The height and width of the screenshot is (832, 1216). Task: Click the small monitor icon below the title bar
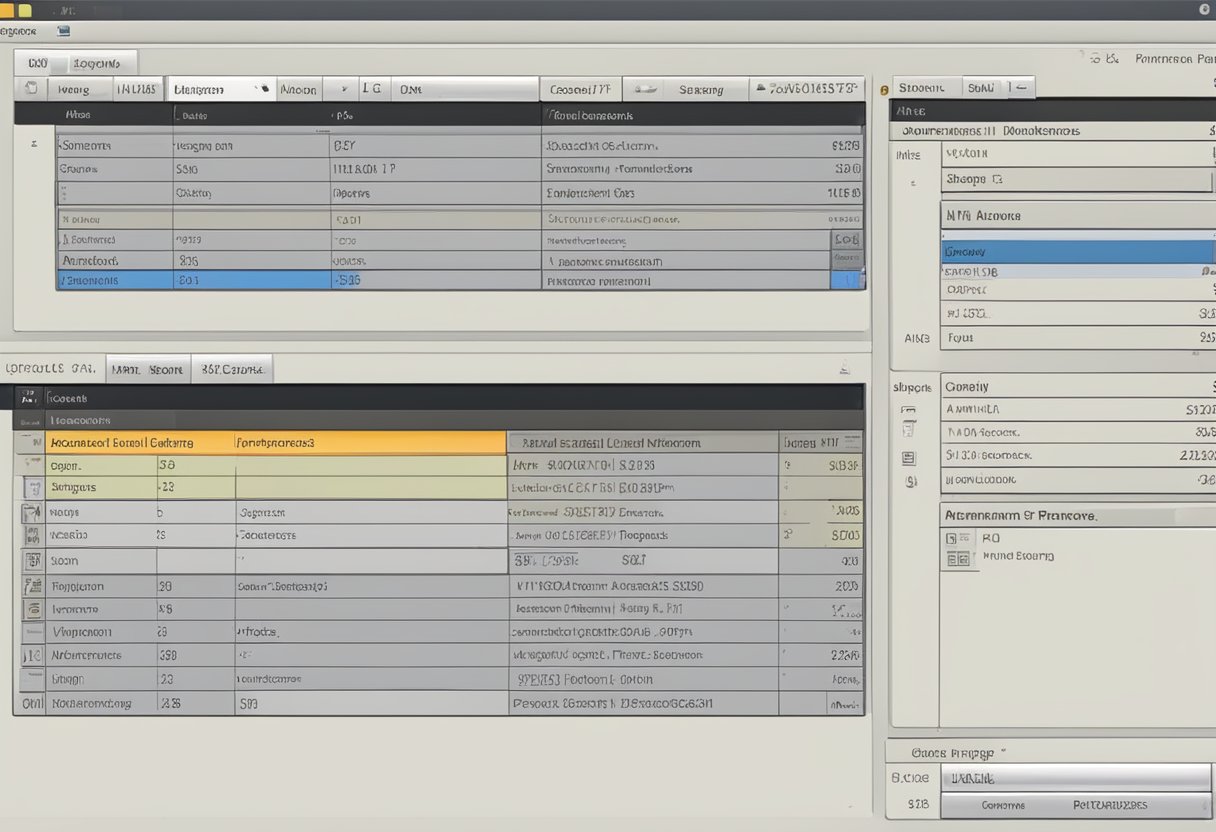64,31
